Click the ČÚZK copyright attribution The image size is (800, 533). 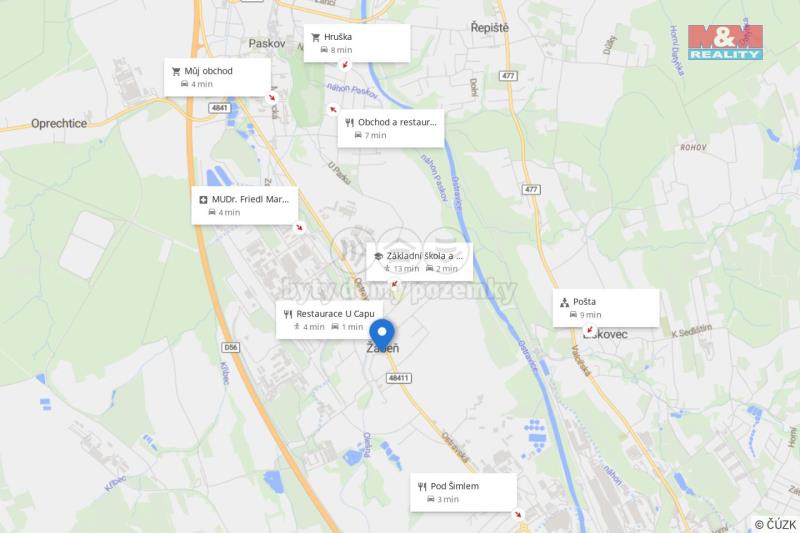[x=776, y=524]
